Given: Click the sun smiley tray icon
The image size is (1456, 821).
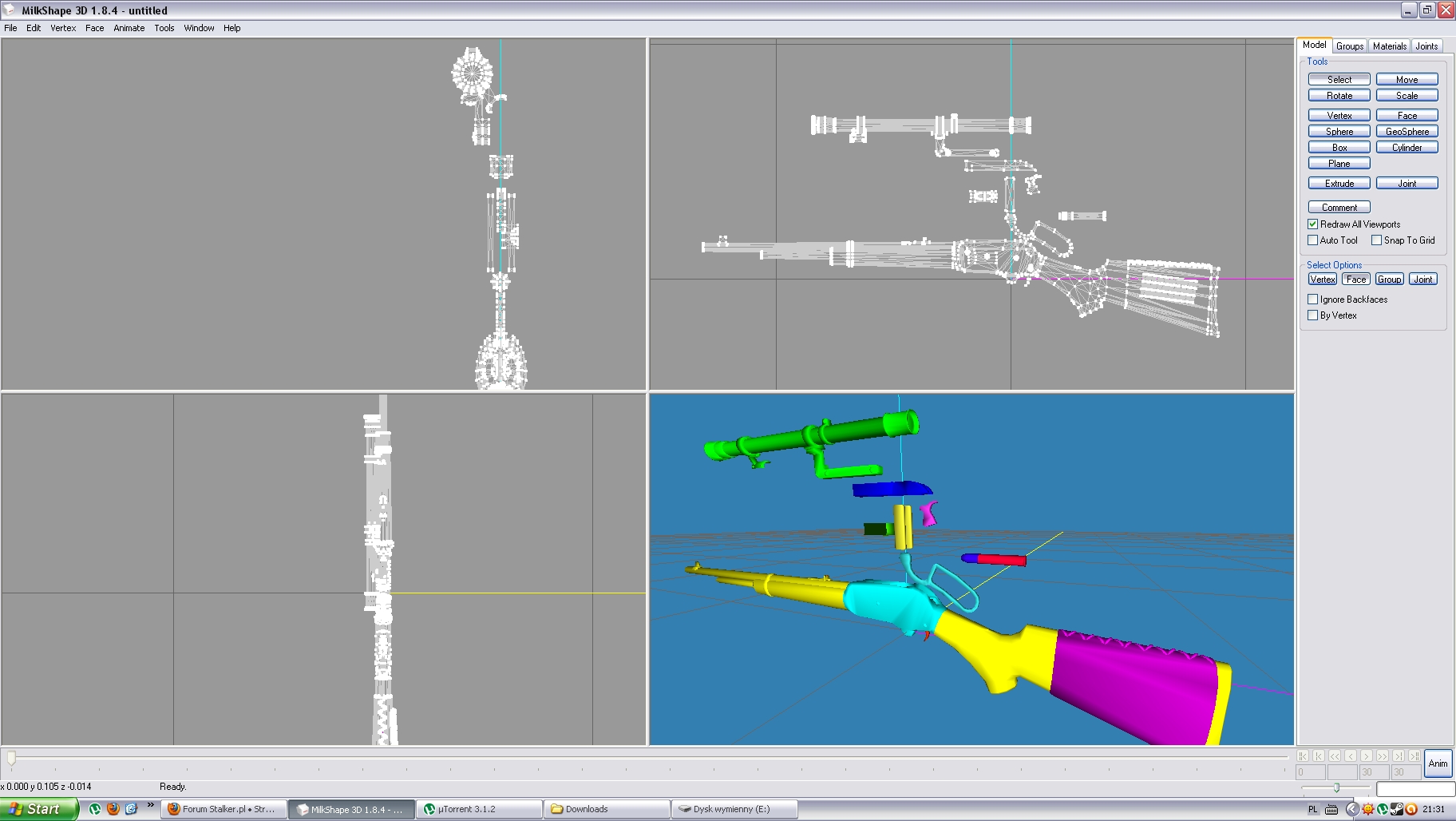Looking at the screenshot, I should 1368,809.
